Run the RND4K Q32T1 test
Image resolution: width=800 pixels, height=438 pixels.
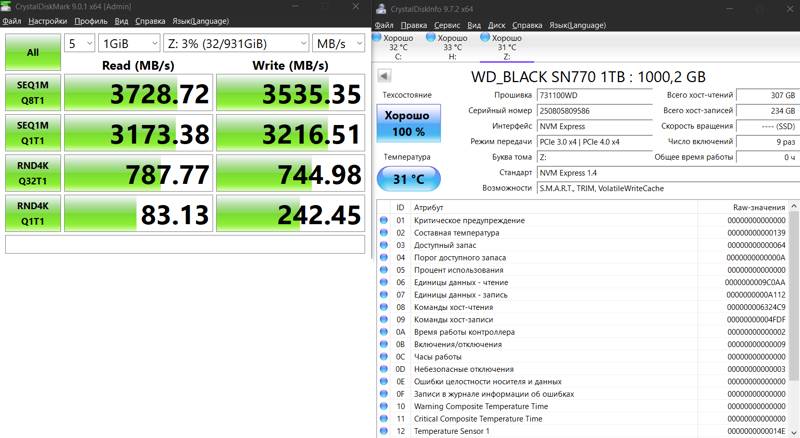click(x=33, y=173)
